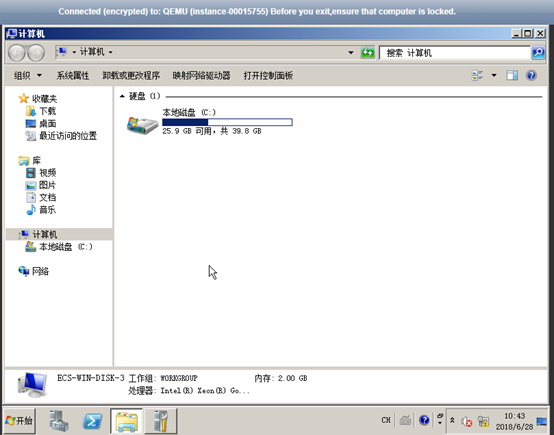This screenshot has width=554, height=435.
Task: Open the help question mark icon in the toolbar
Action: point(531,75)
